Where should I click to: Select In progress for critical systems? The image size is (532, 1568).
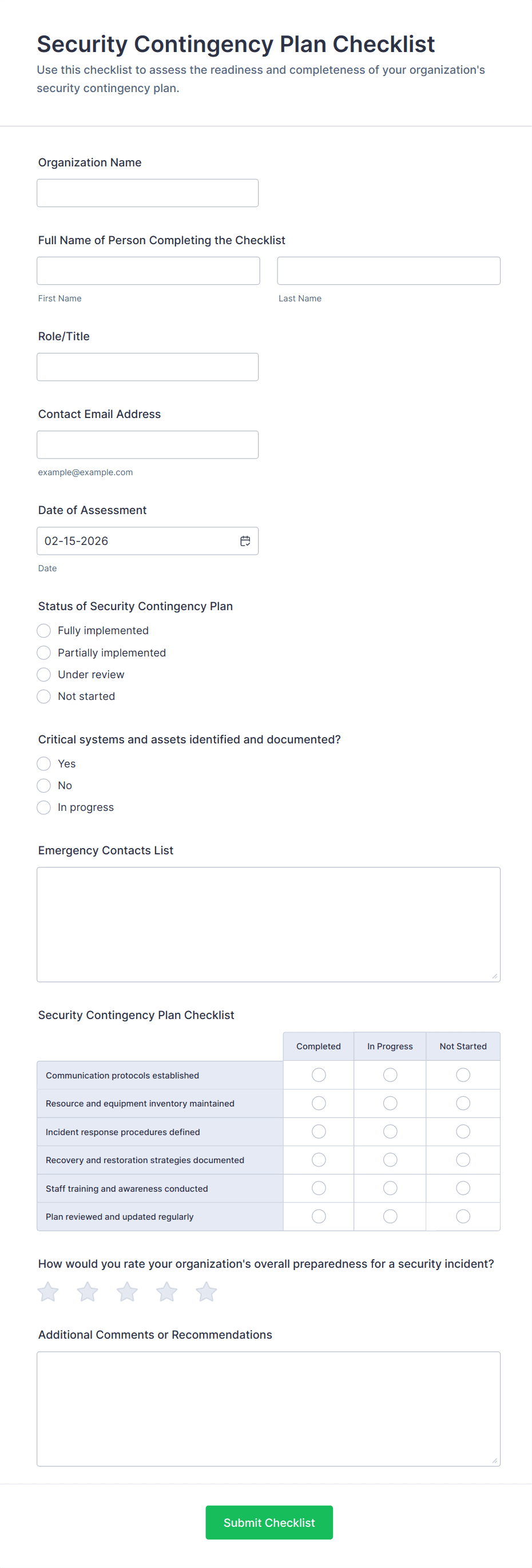[44, 807]
